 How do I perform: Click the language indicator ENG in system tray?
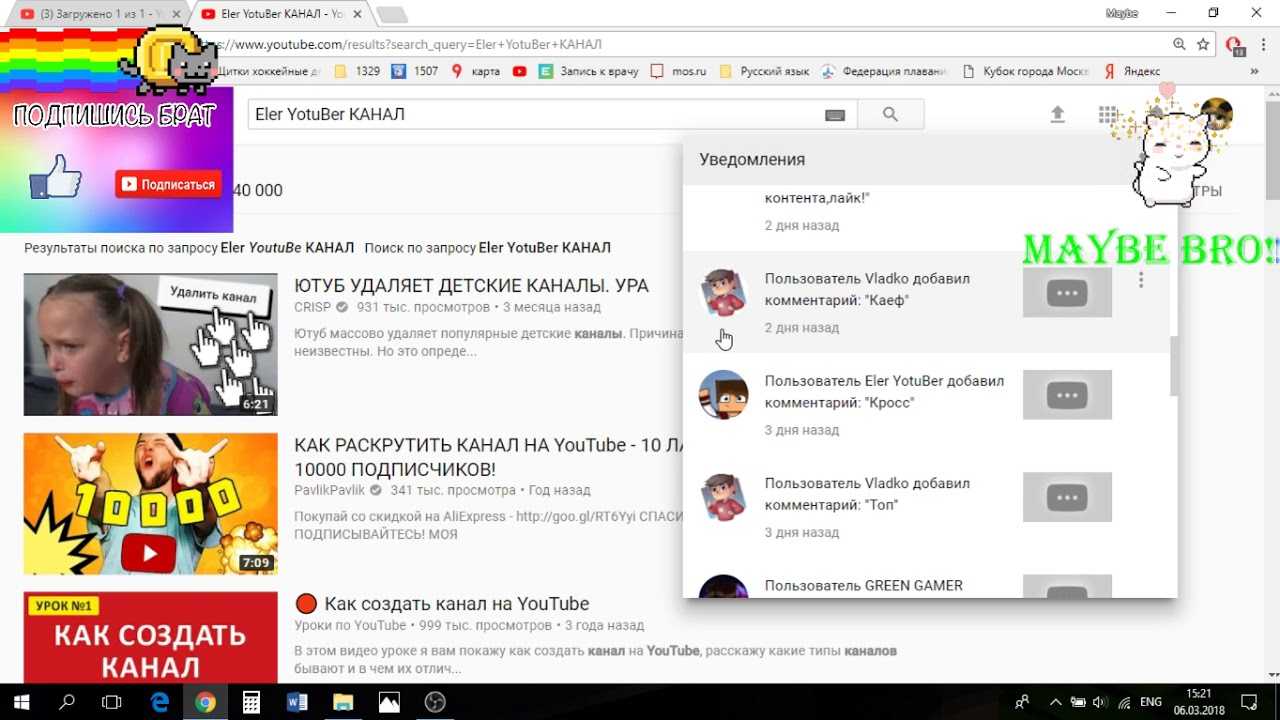tap(1149, 701)
